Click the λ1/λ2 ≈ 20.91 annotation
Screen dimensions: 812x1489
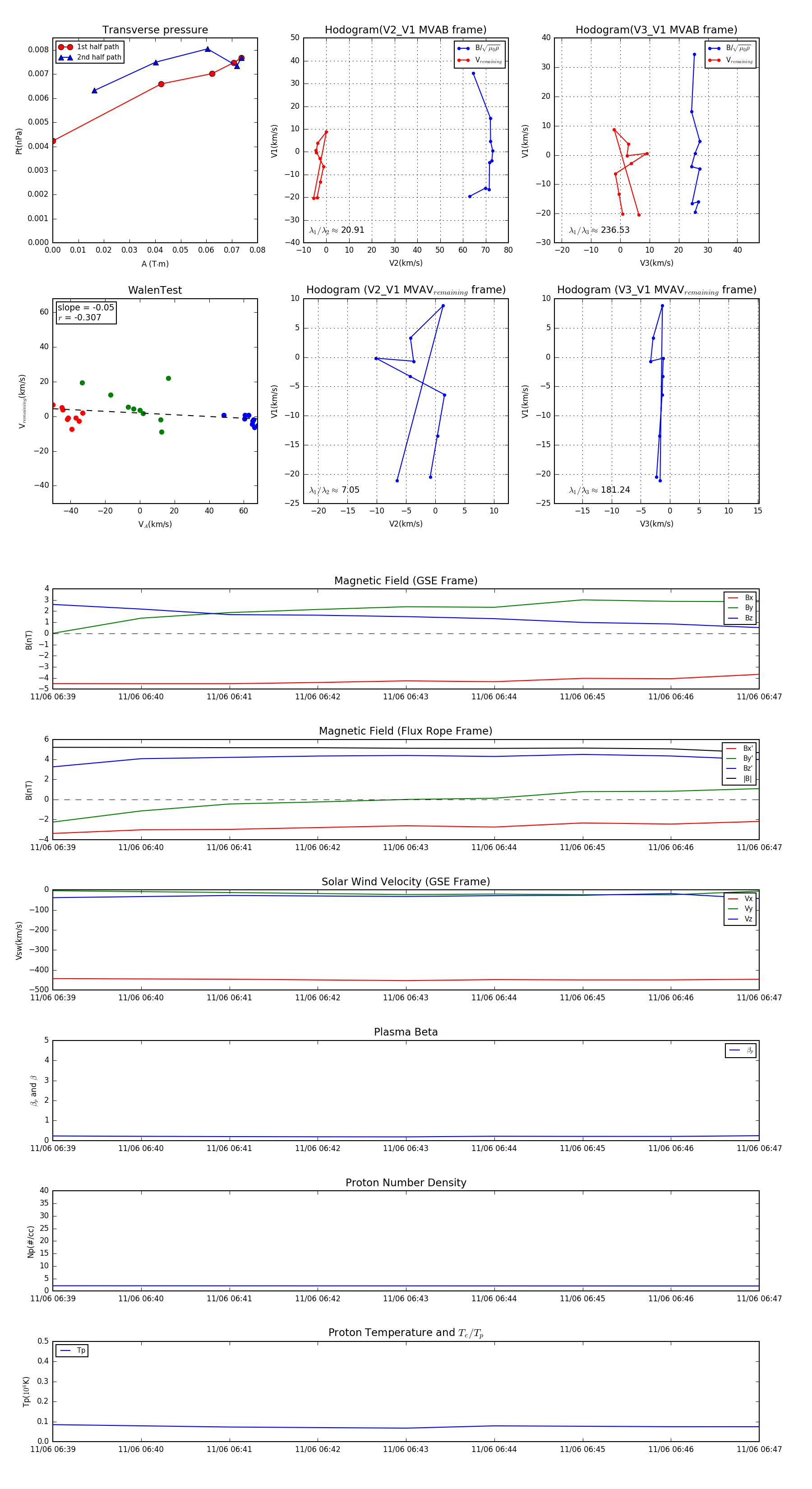coord(337,230)
